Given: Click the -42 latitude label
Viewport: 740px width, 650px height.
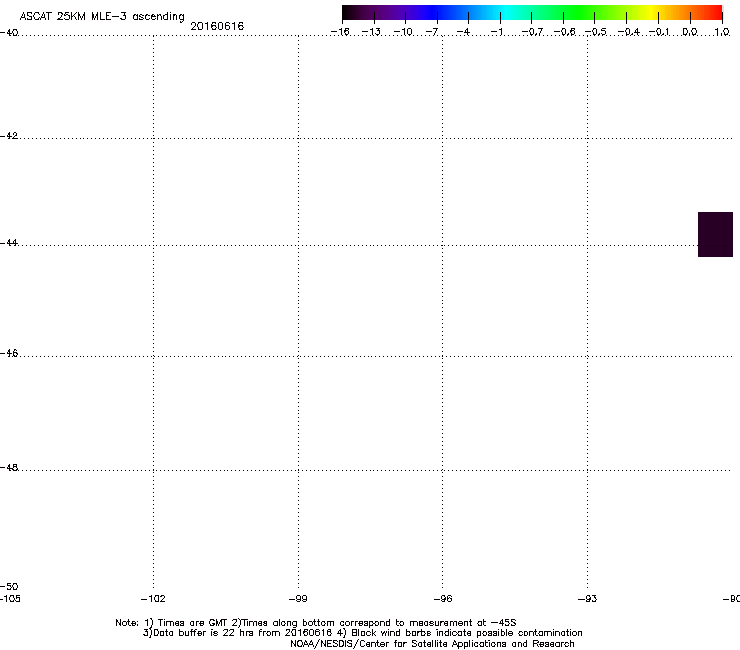Looking at the screenshot, I should click(x=9, y=136).
